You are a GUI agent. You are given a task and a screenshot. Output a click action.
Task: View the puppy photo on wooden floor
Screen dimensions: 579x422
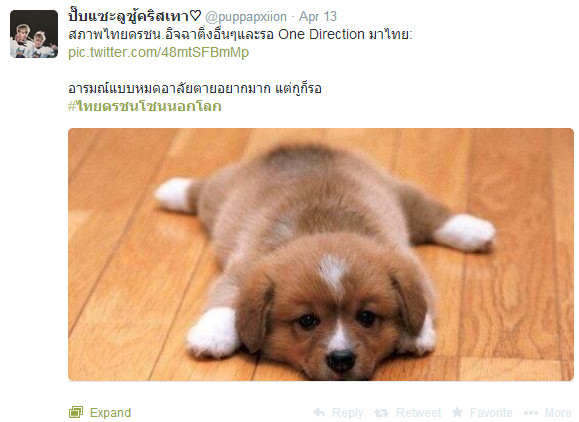[321, 254]
